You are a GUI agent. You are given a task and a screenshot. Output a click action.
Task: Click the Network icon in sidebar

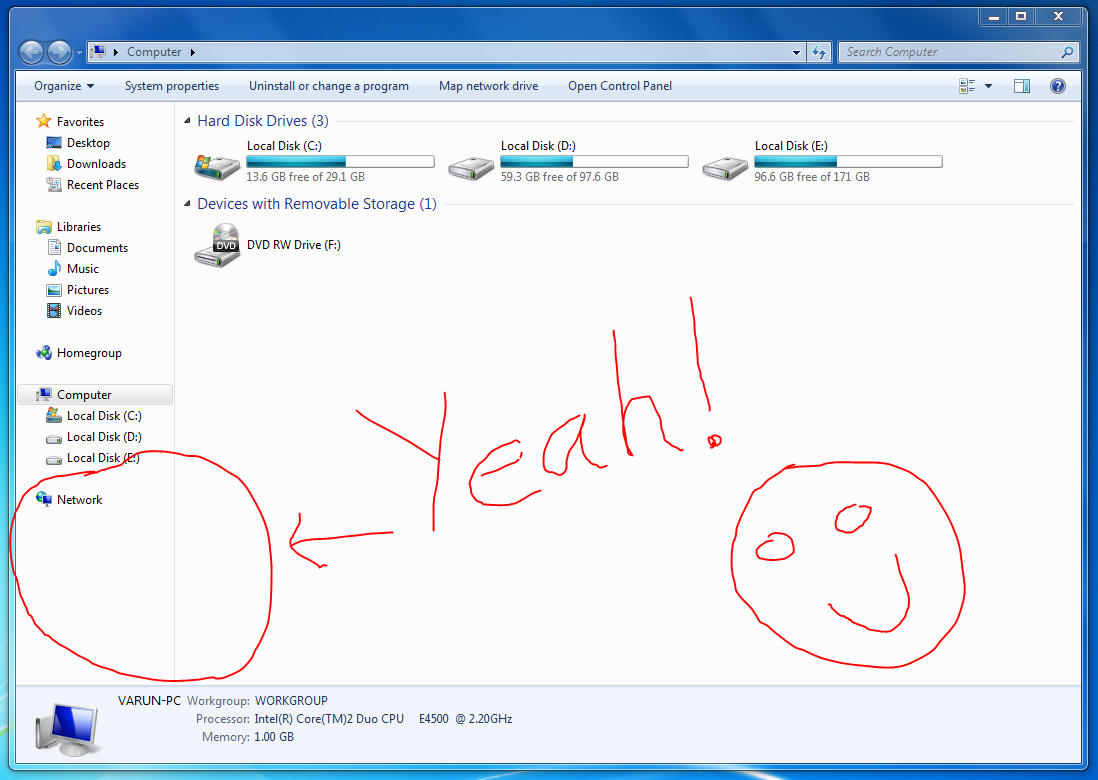(x=43, y=499)
